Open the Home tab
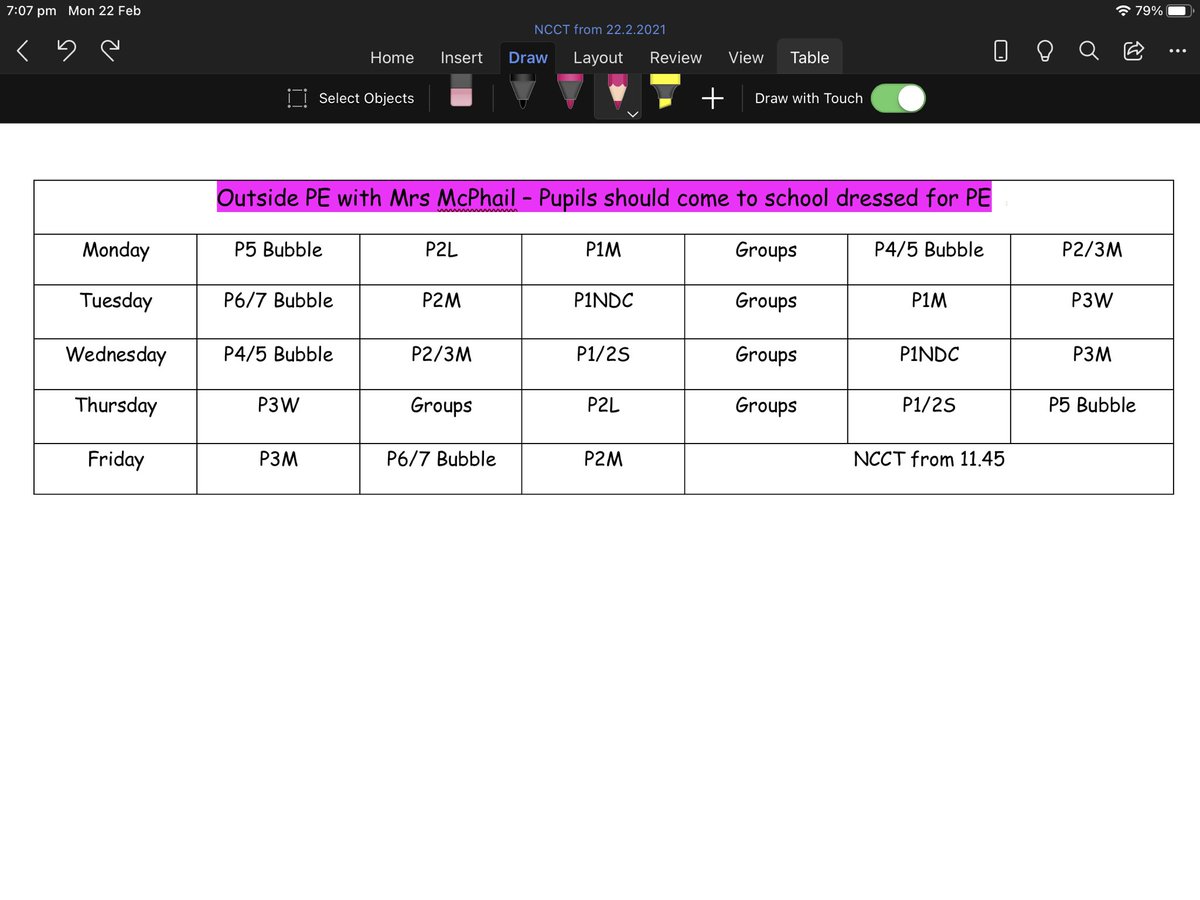Screen dimensions: 1200x900 coord(392,58)
